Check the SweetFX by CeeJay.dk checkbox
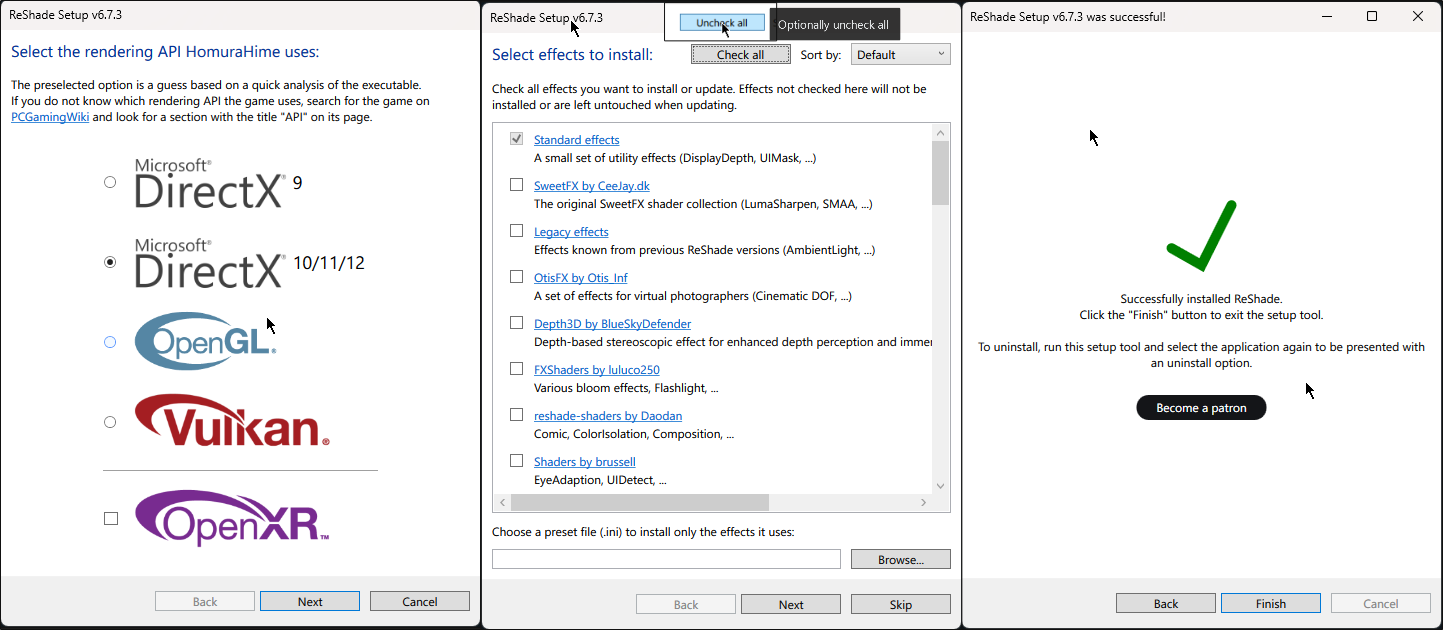The height and width of the screenshot is (630, 1443). (x=517, y=185)
